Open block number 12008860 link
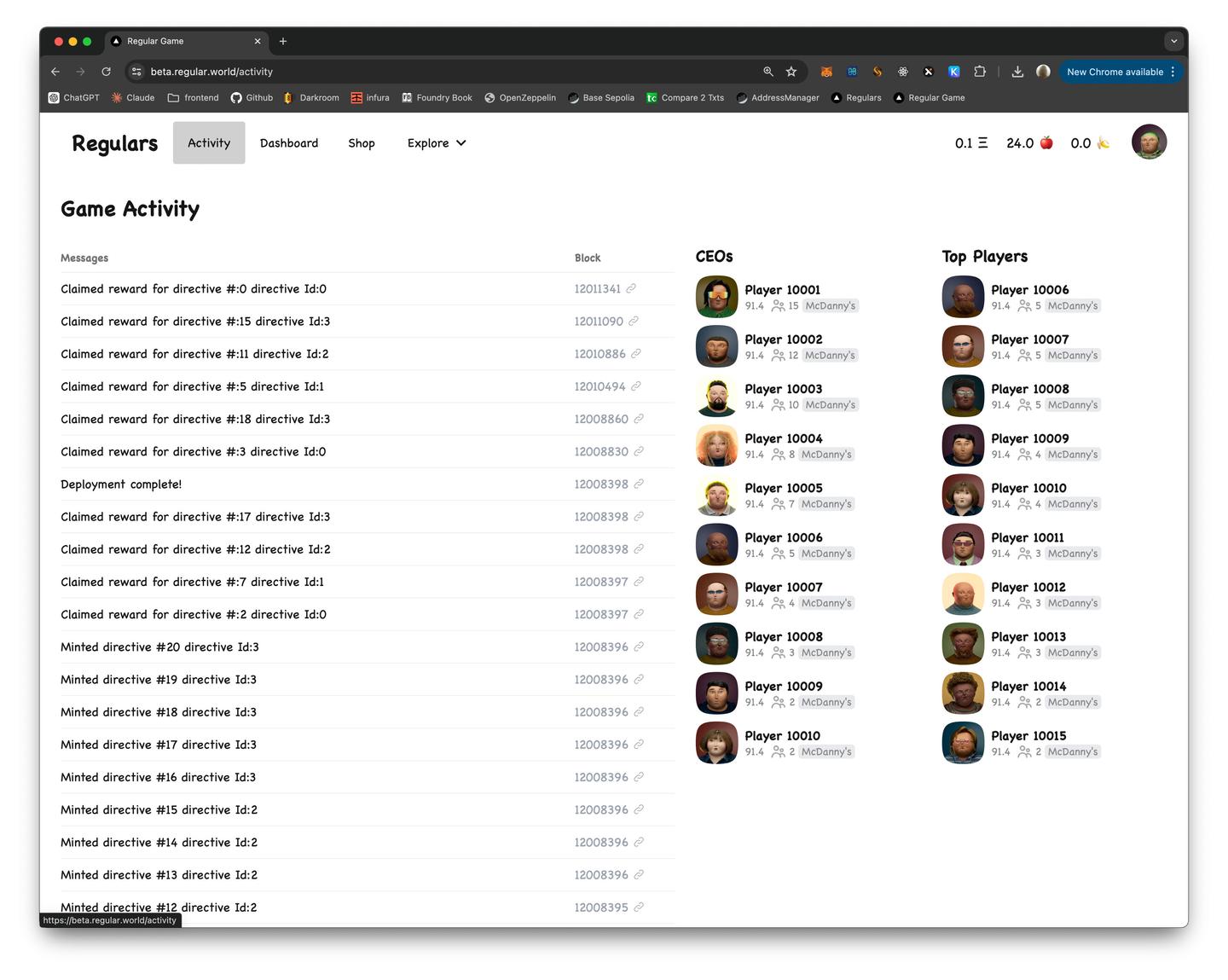Image resolution: width=1228 pixels, height=980 pixels. coord(601,419)
